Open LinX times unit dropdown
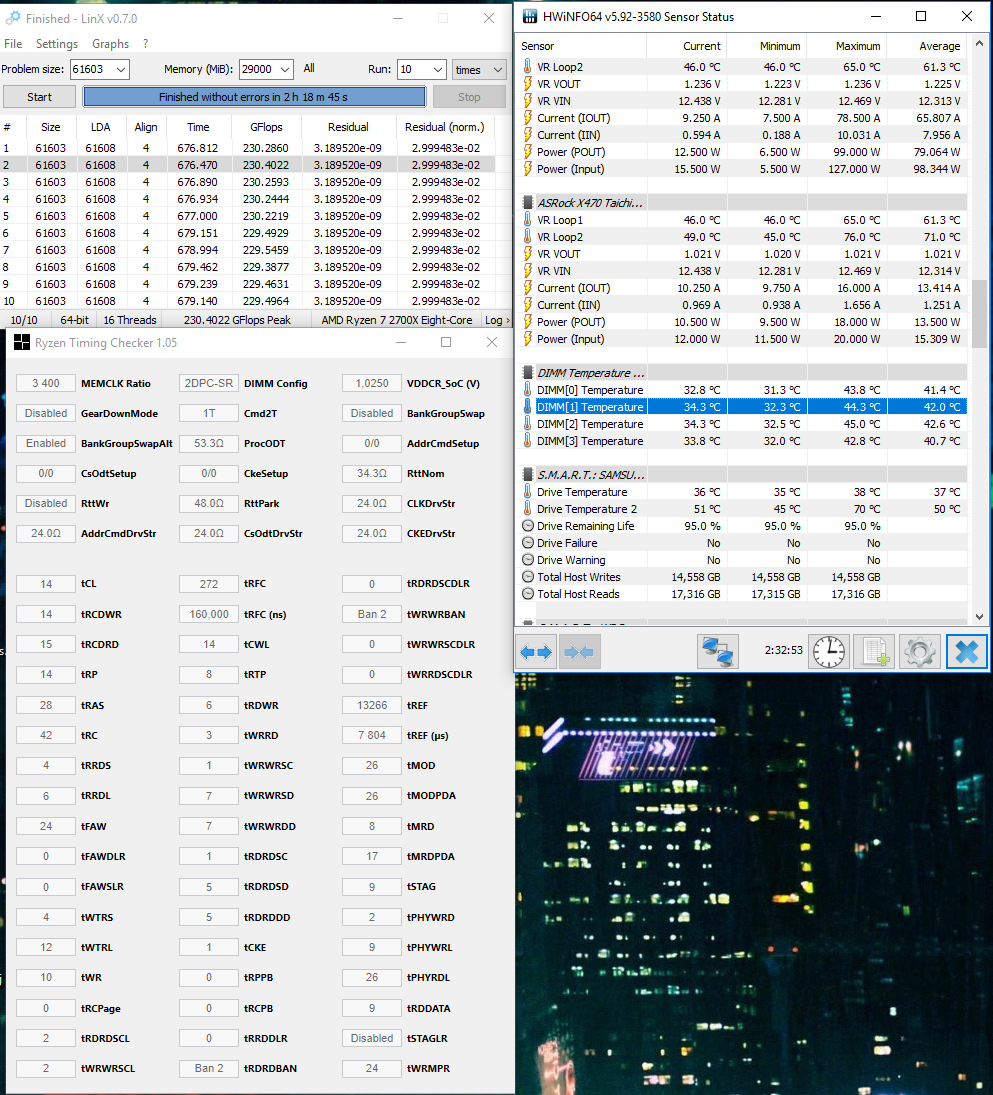The height and width of the screenshot is (1095, 993). tap(497, 69)
